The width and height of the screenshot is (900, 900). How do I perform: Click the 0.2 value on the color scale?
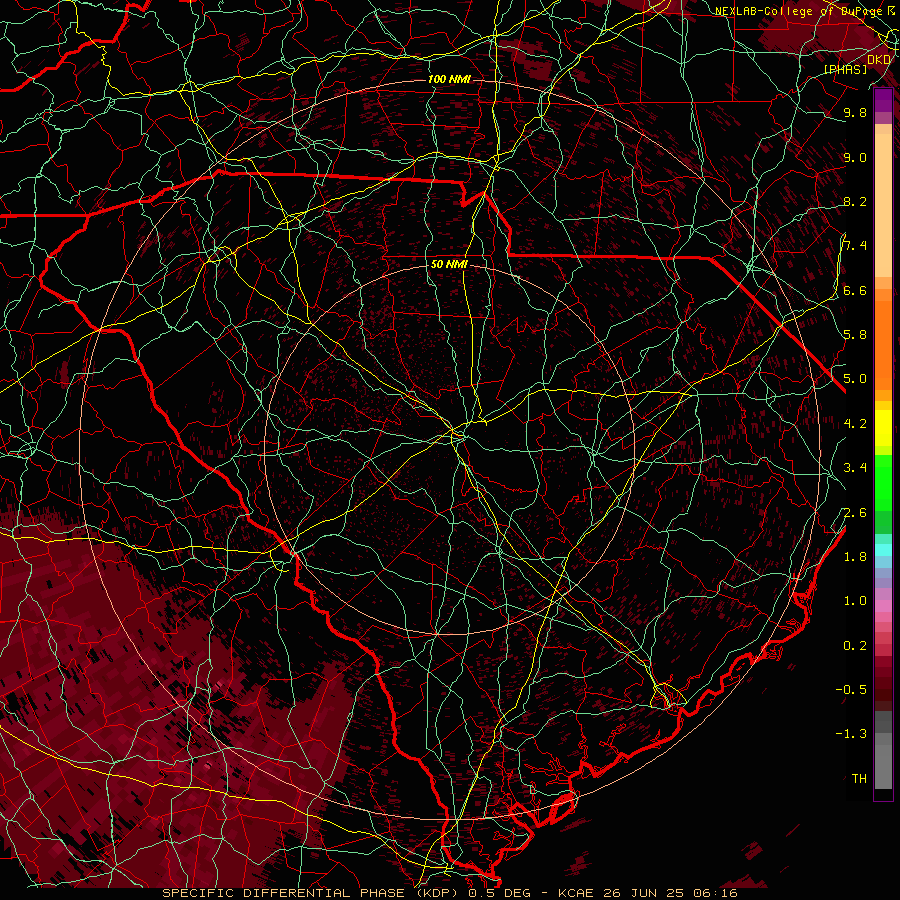pyautogui.click(x=855, y=646)
